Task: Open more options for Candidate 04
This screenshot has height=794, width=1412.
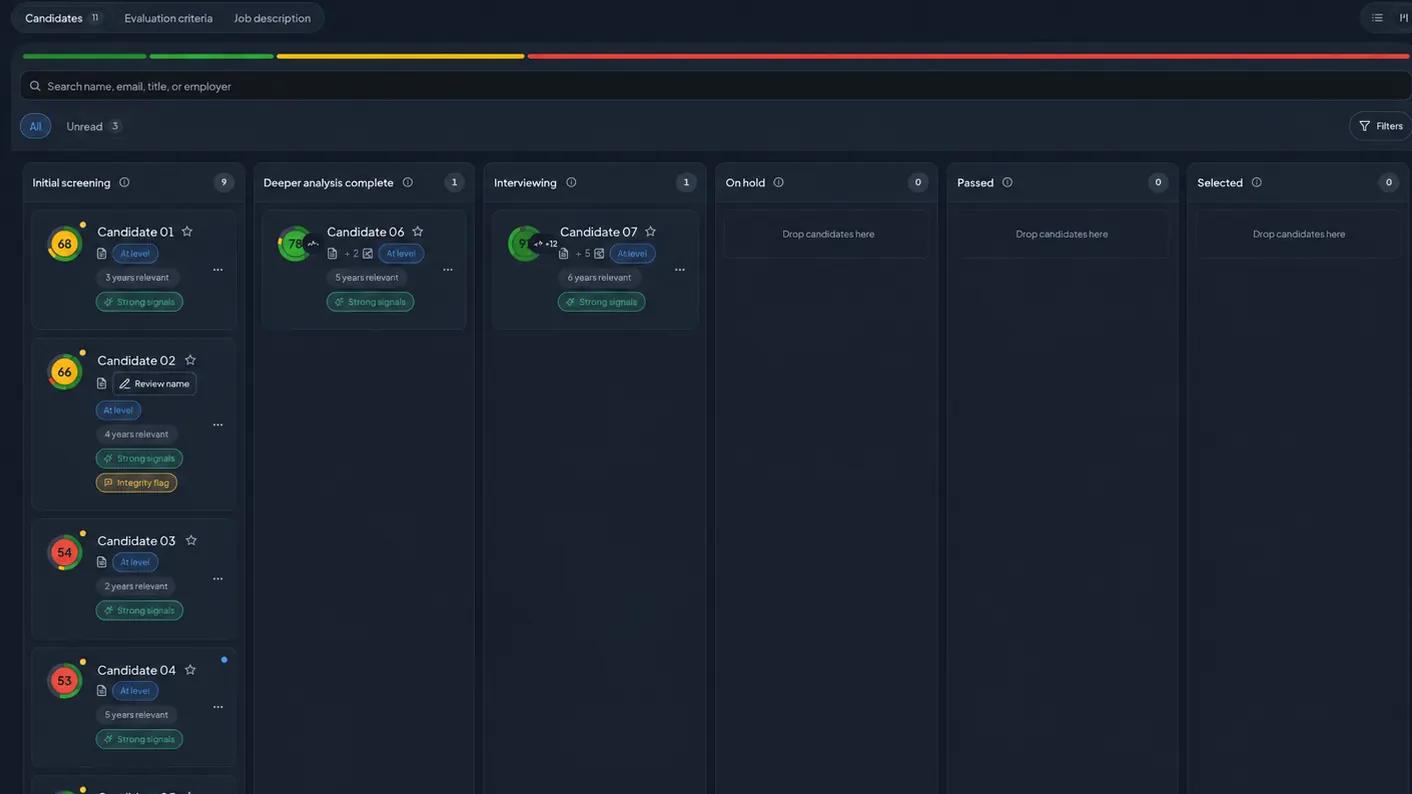Action: click(218, 707)
